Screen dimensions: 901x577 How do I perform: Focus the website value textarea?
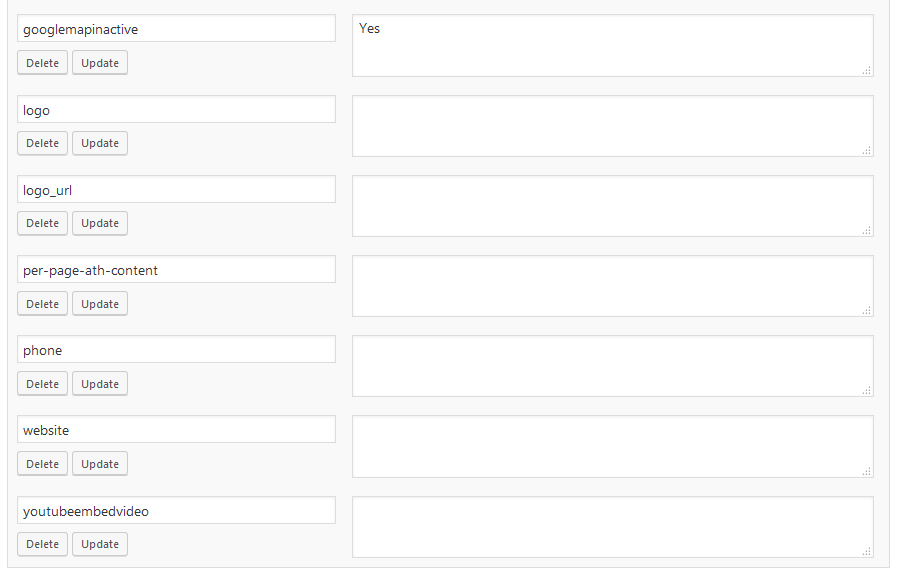point(612,446)
